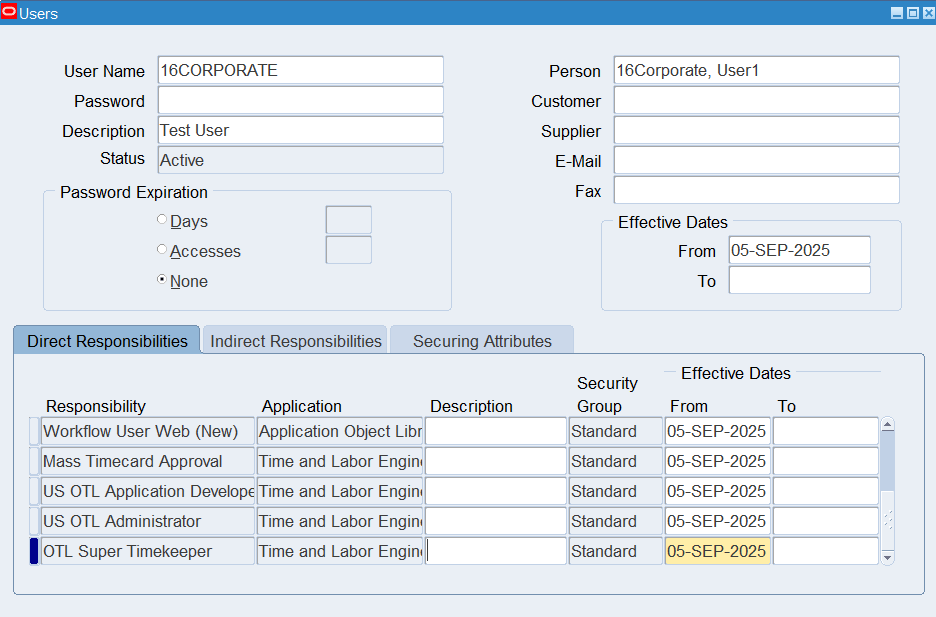Choose None for password expiration

coord(162,280)
